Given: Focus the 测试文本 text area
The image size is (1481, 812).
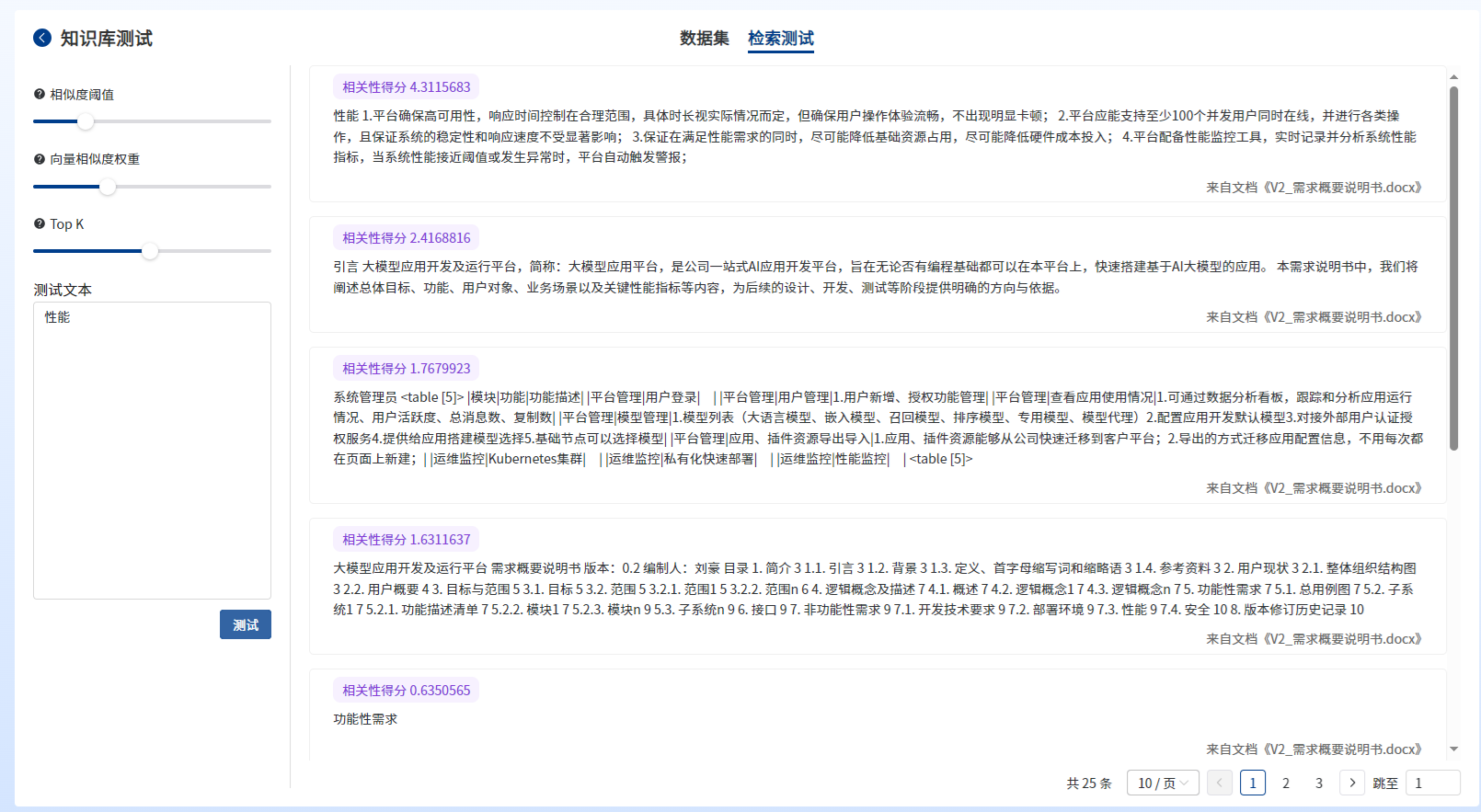Looking at the screenshot, I should (153, 451).
